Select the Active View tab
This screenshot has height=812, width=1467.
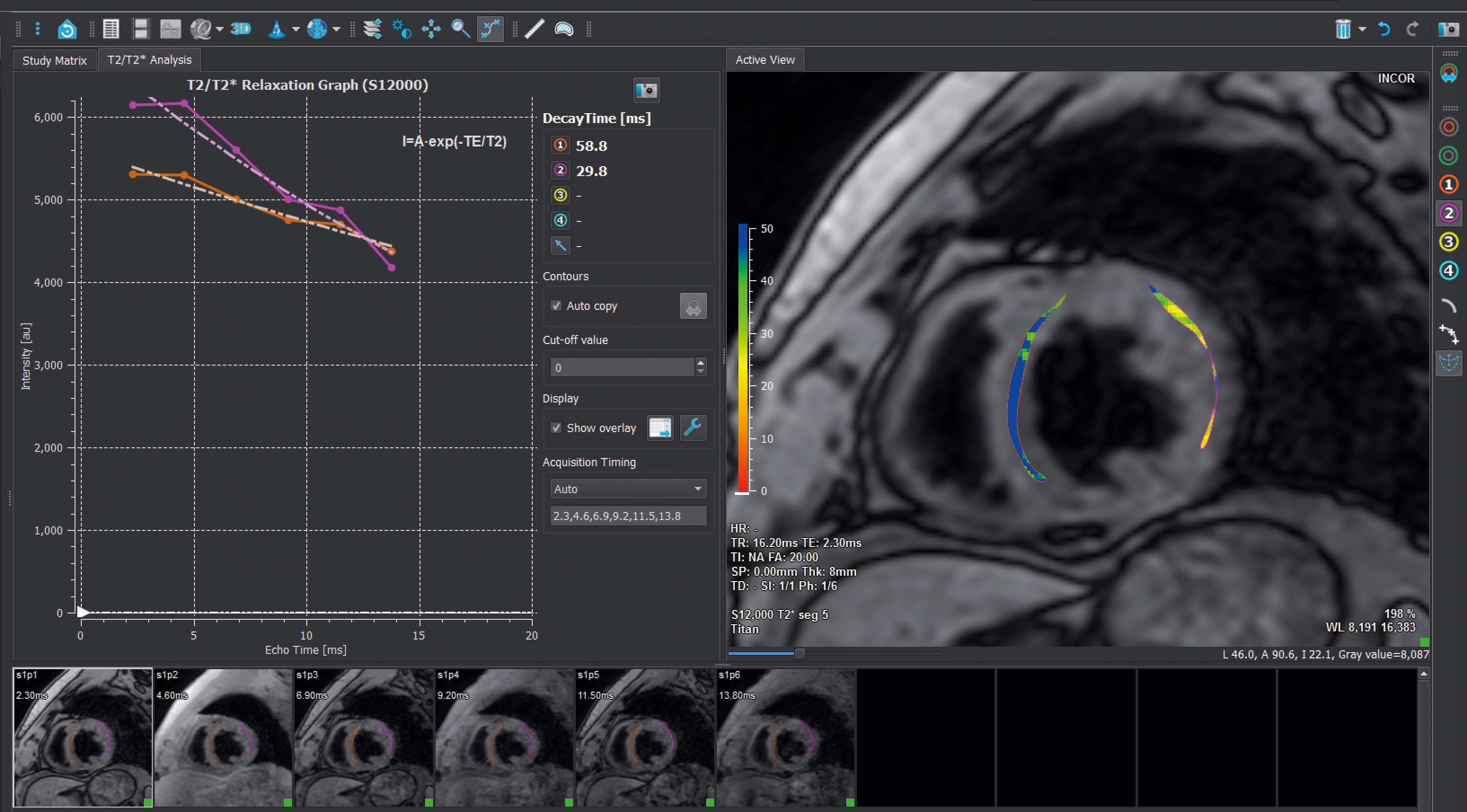pos(765,60)
